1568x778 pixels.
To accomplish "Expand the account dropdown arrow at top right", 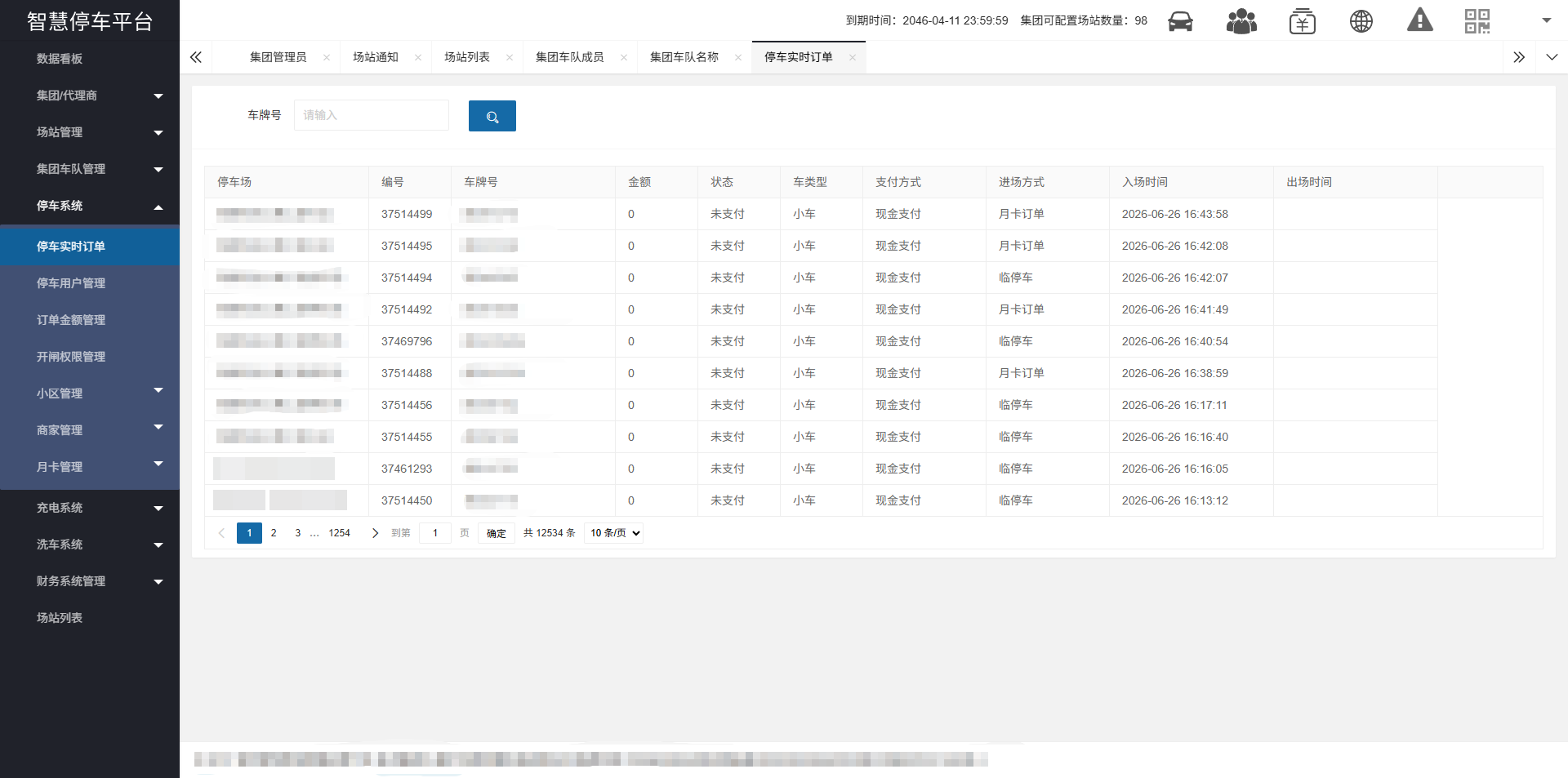I will (x=1546, y=20).
